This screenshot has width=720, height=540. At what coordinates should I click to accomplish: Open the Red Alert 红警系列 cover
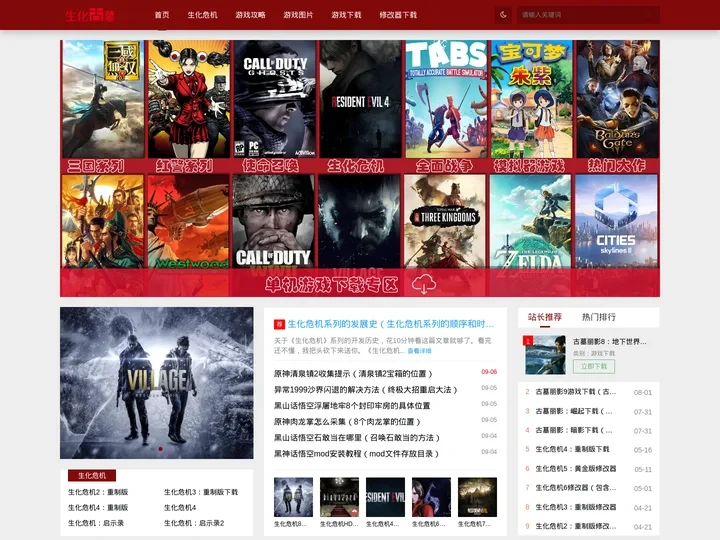[189, 99]
